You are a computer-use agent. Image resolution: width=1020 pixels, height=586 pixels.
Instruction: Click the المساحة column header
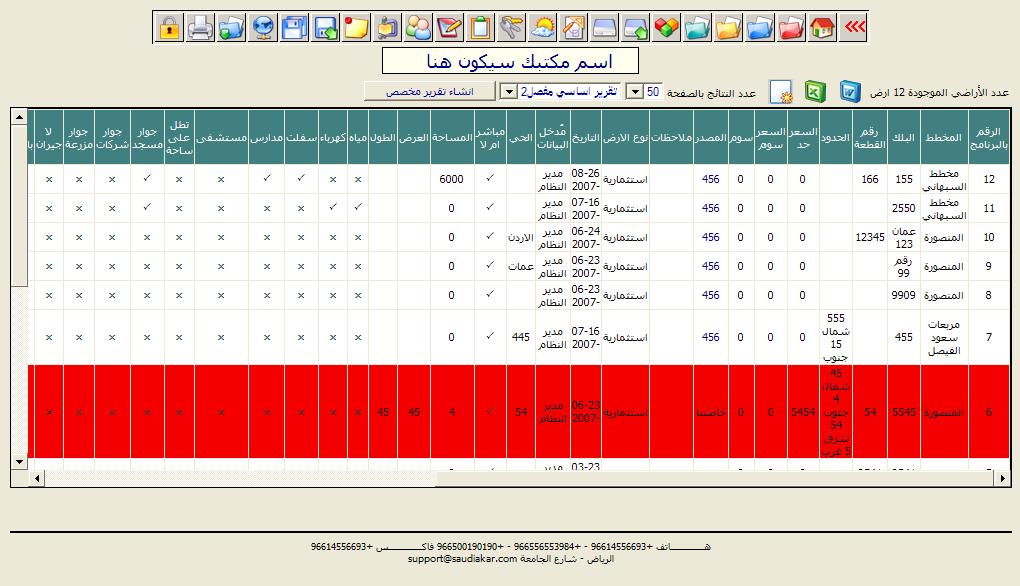pyautogui.click(x=452, y=137)
